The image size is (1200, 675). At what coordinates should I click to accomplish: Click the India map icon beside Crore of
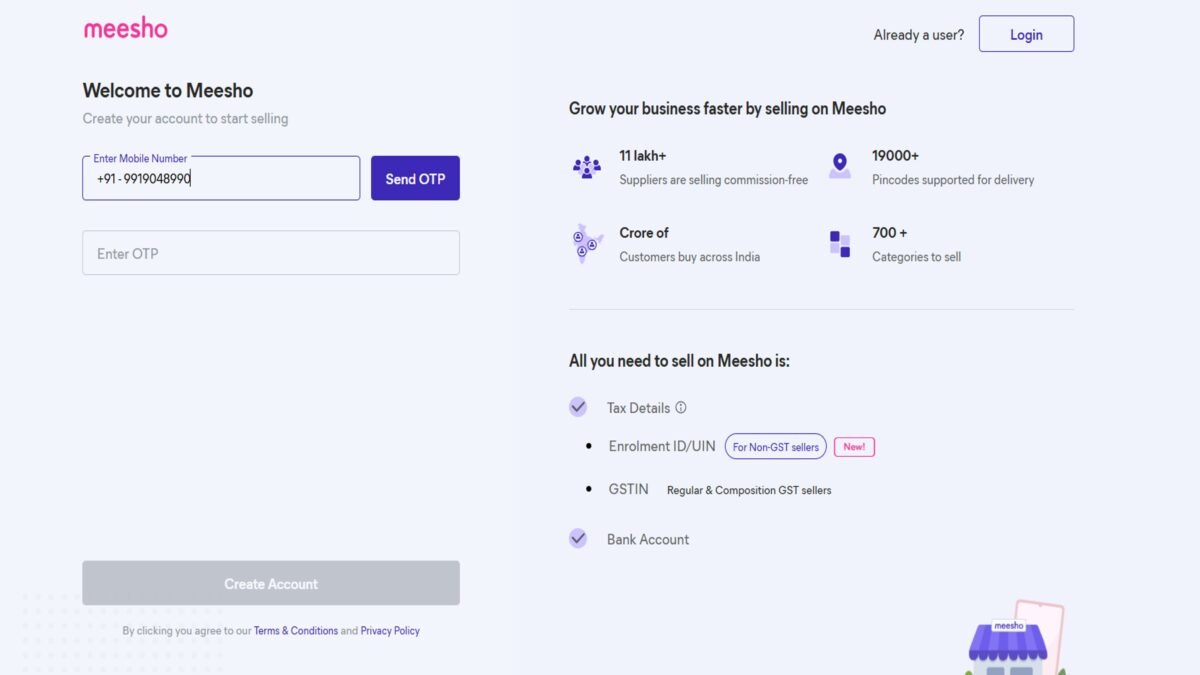tap(587, 243)
